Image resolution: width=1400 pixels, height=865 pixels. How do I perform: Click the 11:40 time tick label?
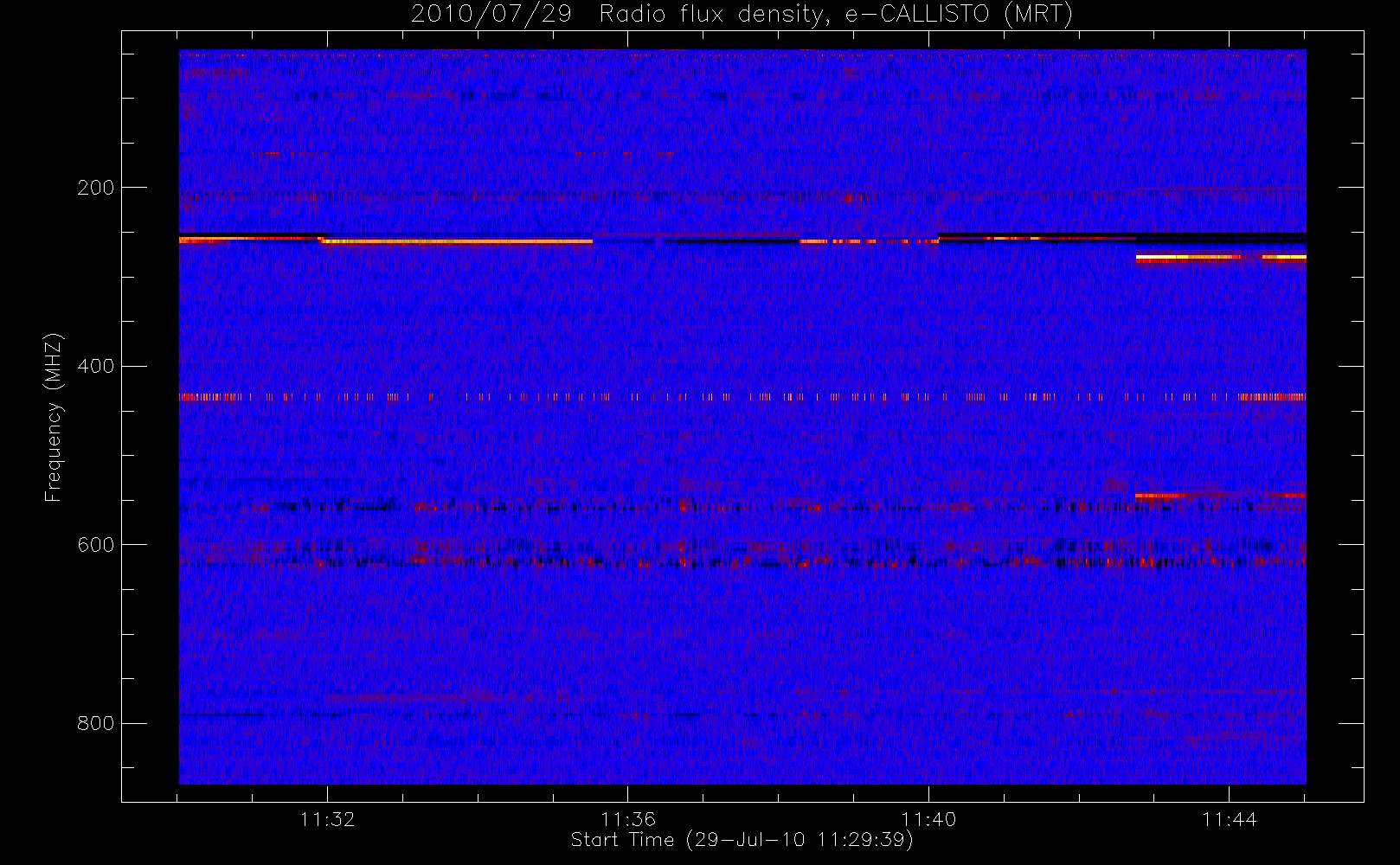[928, 819]
